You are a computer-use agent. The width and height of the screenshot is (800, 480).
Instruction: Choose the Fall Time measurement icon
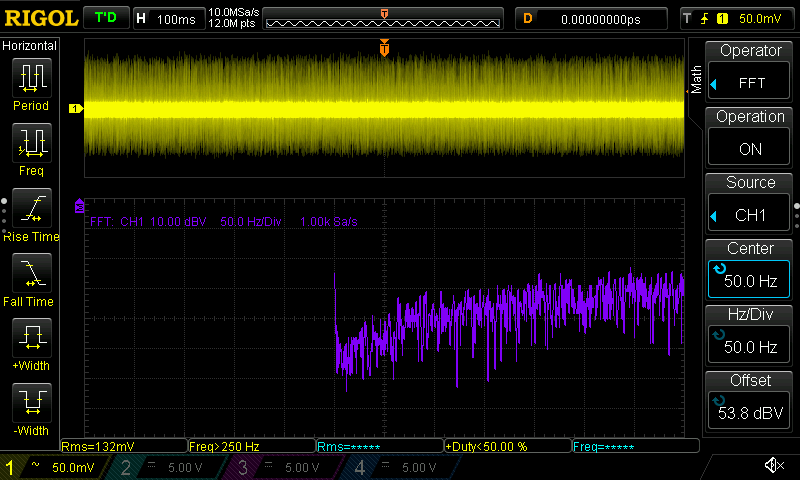point(31,273)
